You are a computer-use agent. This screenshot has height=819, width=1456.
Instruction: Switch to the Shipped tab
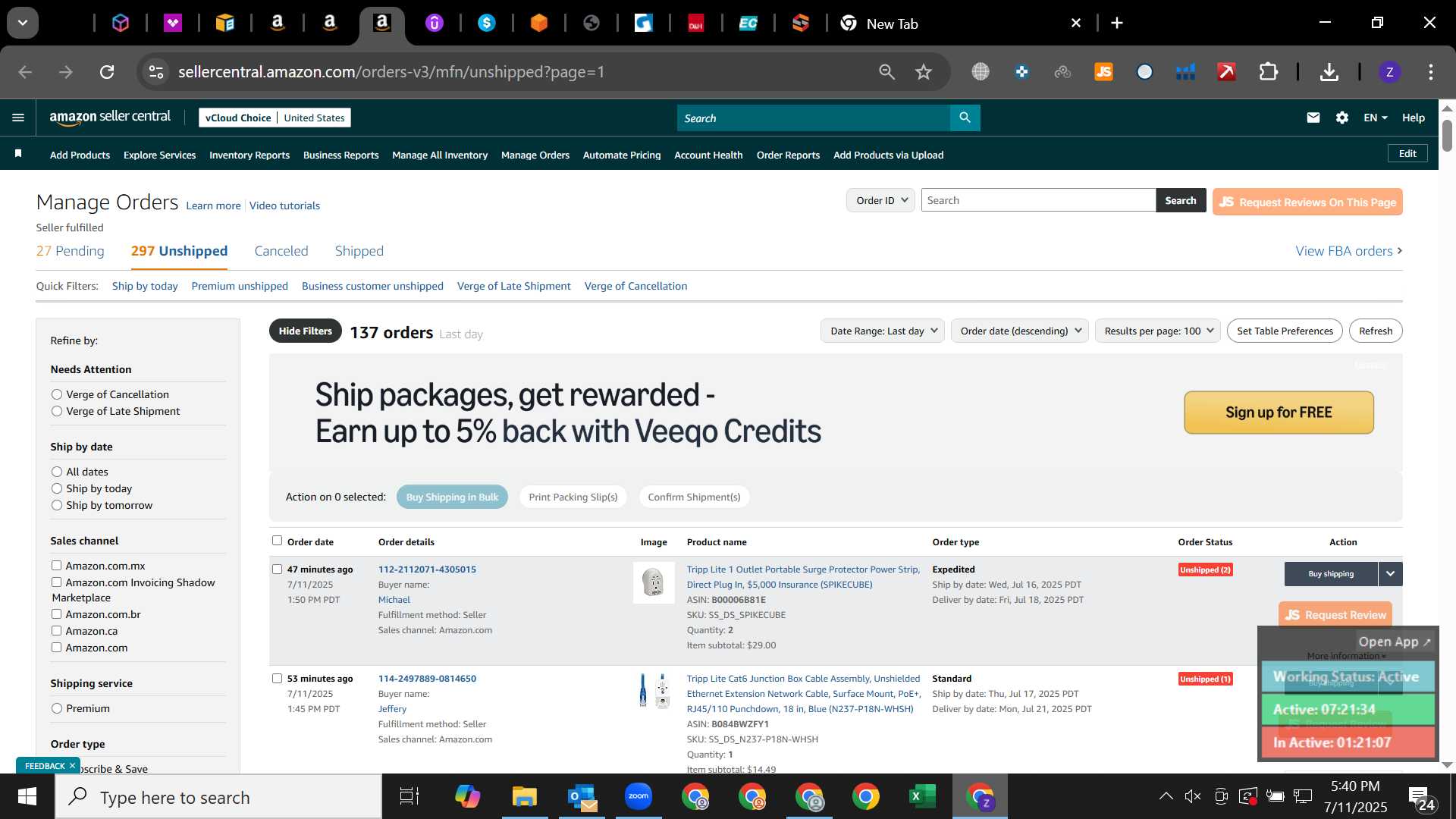[x=359, y=251]
